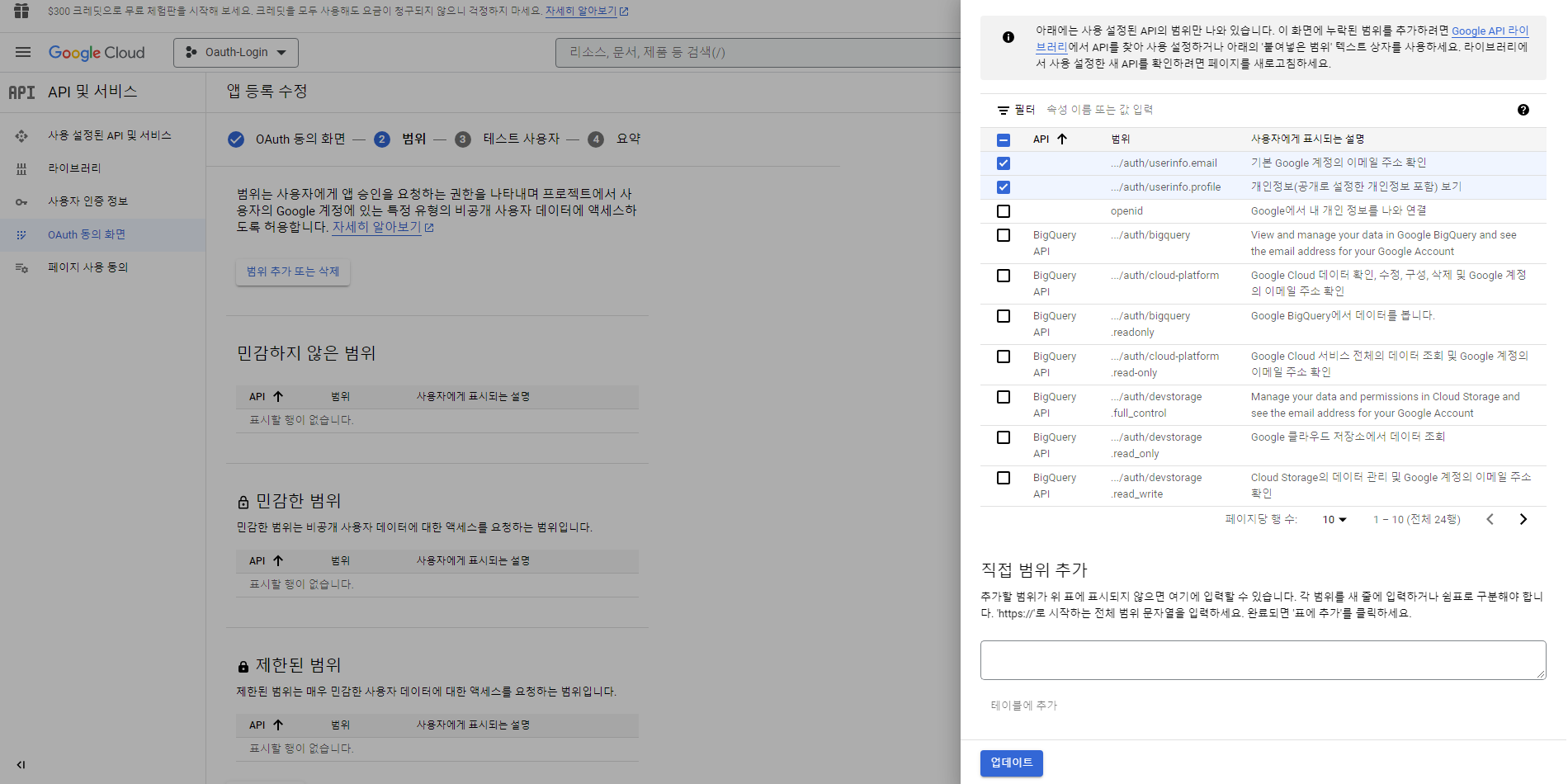Click step 4 circle for 요약
The image size is (1568, 784).
596,139
